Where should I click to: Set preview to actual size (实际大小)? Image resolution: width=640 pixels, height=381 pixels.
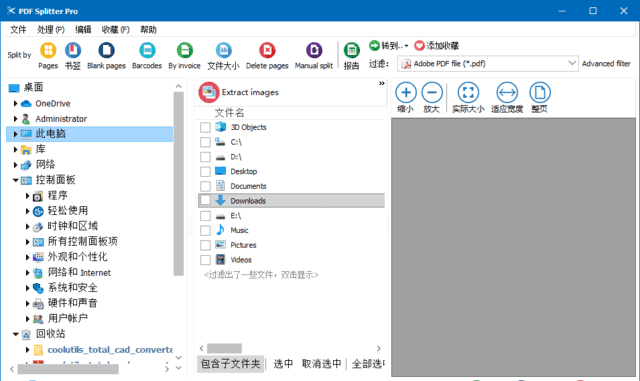[468, 93]
